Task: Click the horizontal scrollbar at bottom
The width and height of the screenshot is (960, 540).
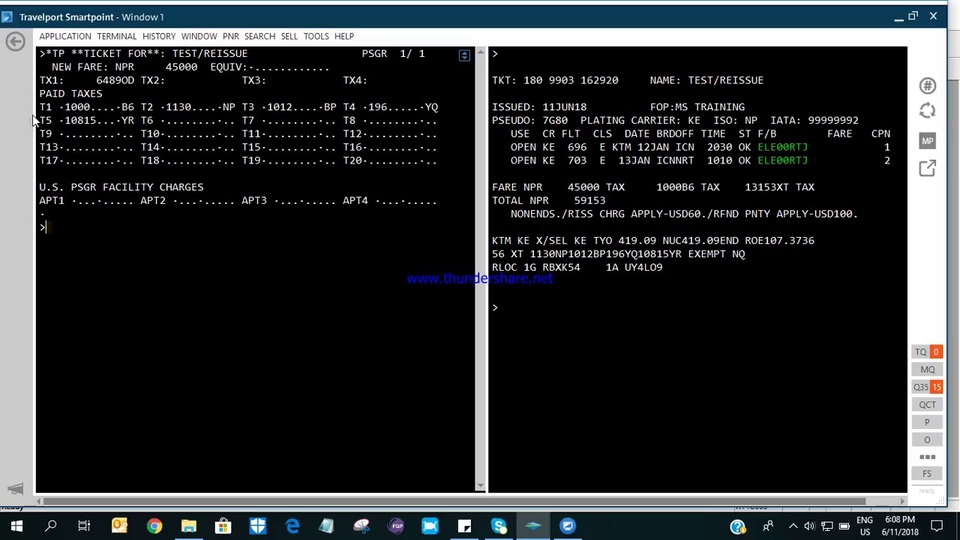Action: coord(454,501)
